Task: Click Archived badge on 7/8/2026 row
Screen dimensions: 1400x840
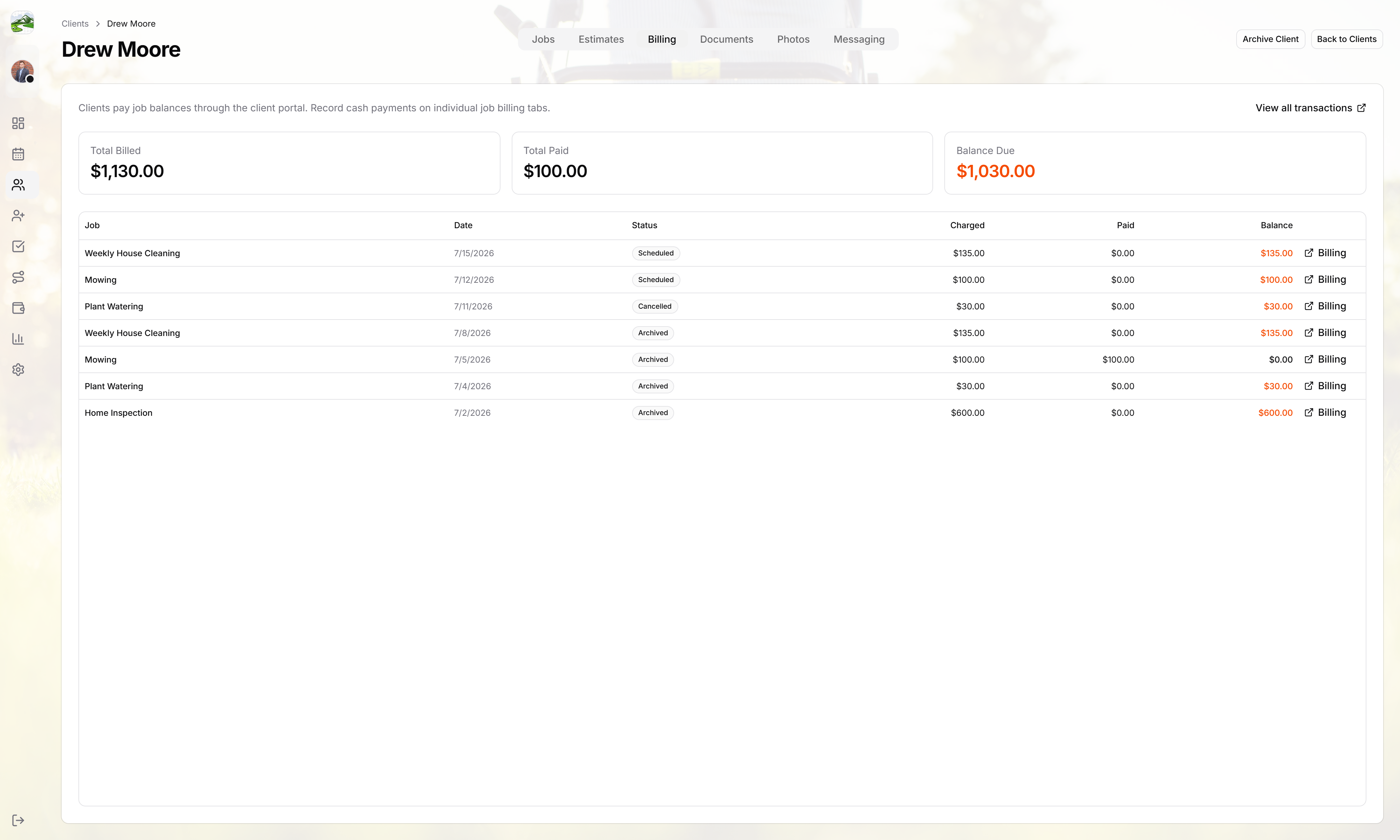Action: (x=652, y=333)
